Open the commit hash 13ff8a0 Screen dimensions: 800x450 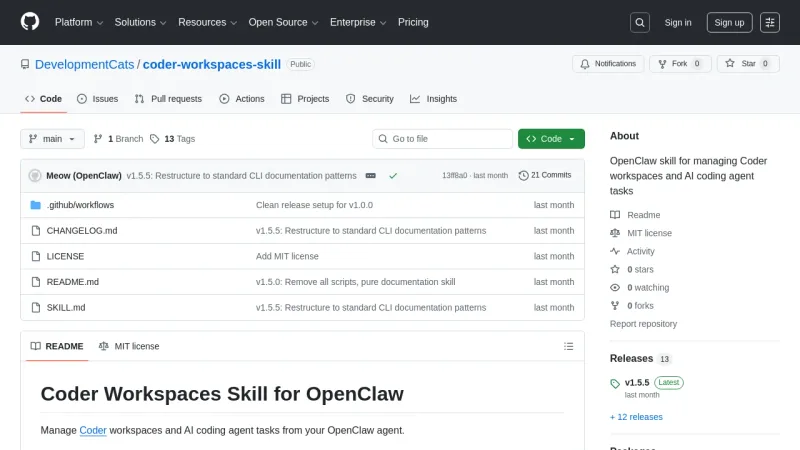454,176
